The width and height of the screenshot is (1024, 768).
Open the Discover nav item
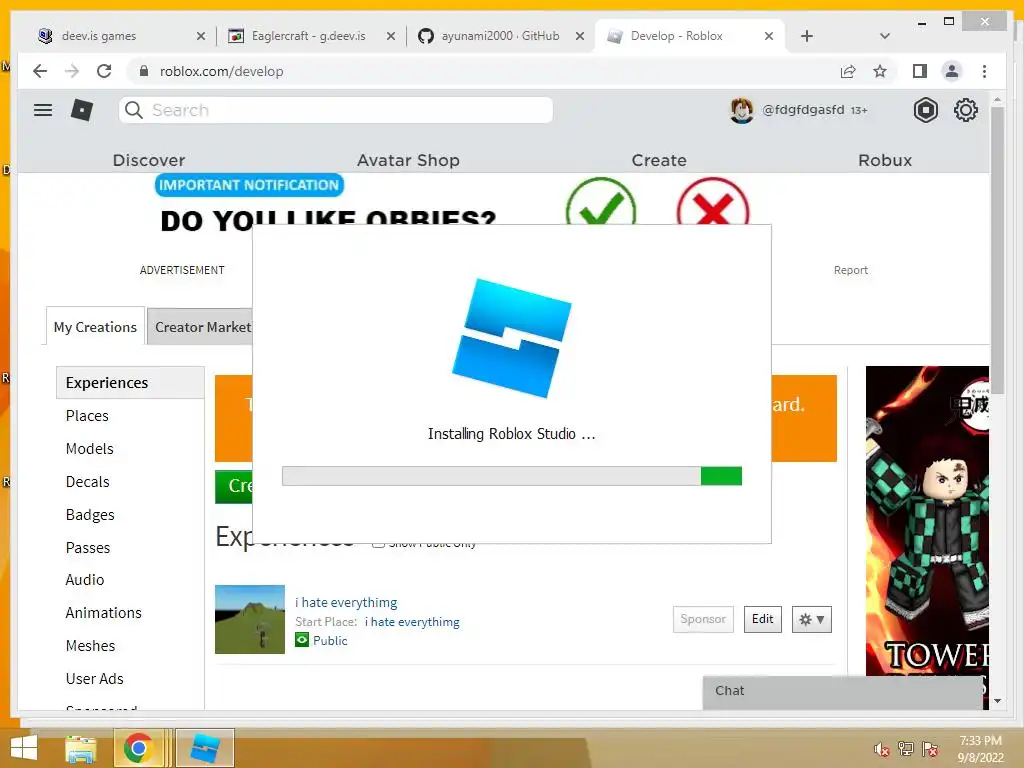[149, 160]
